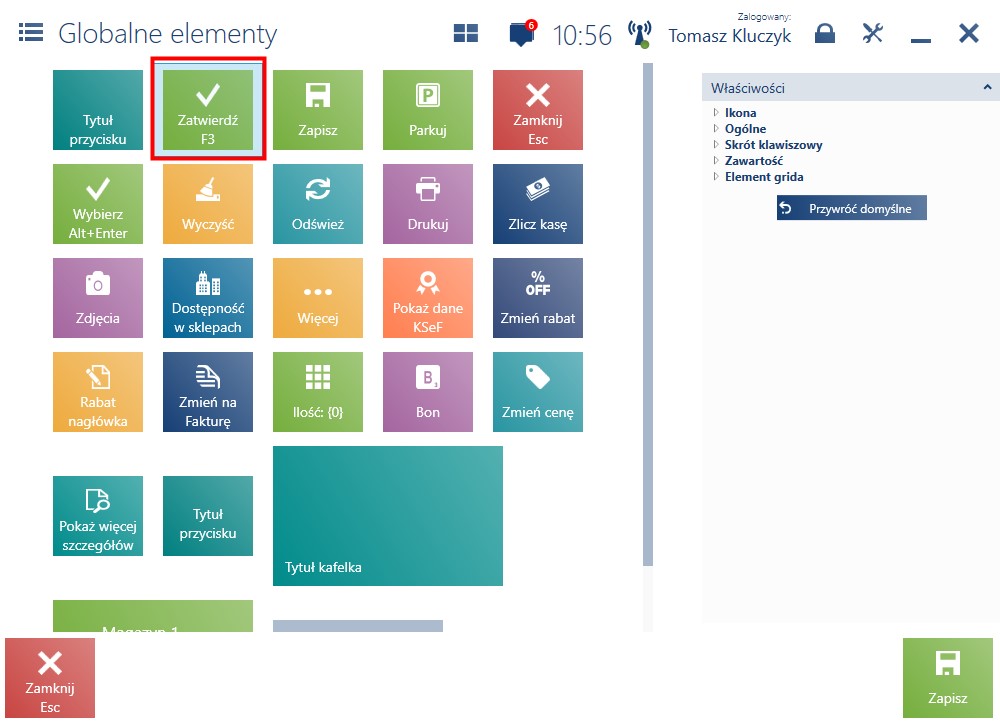The width and height of the screenshot is (1000, 726).
Task: Select the Zmień rabat percent-off tile
Action: click(x=538, y=298)
